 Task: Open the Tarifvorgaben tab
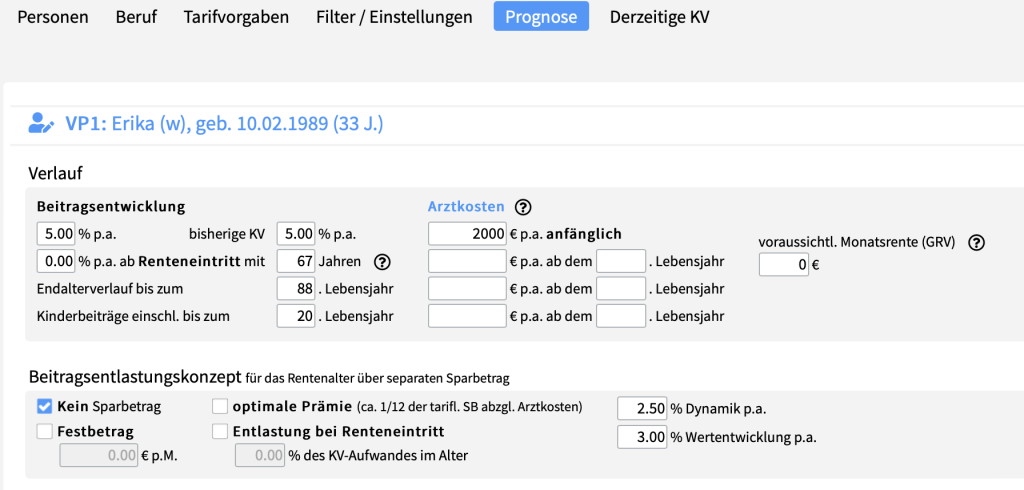coord(236,17)
